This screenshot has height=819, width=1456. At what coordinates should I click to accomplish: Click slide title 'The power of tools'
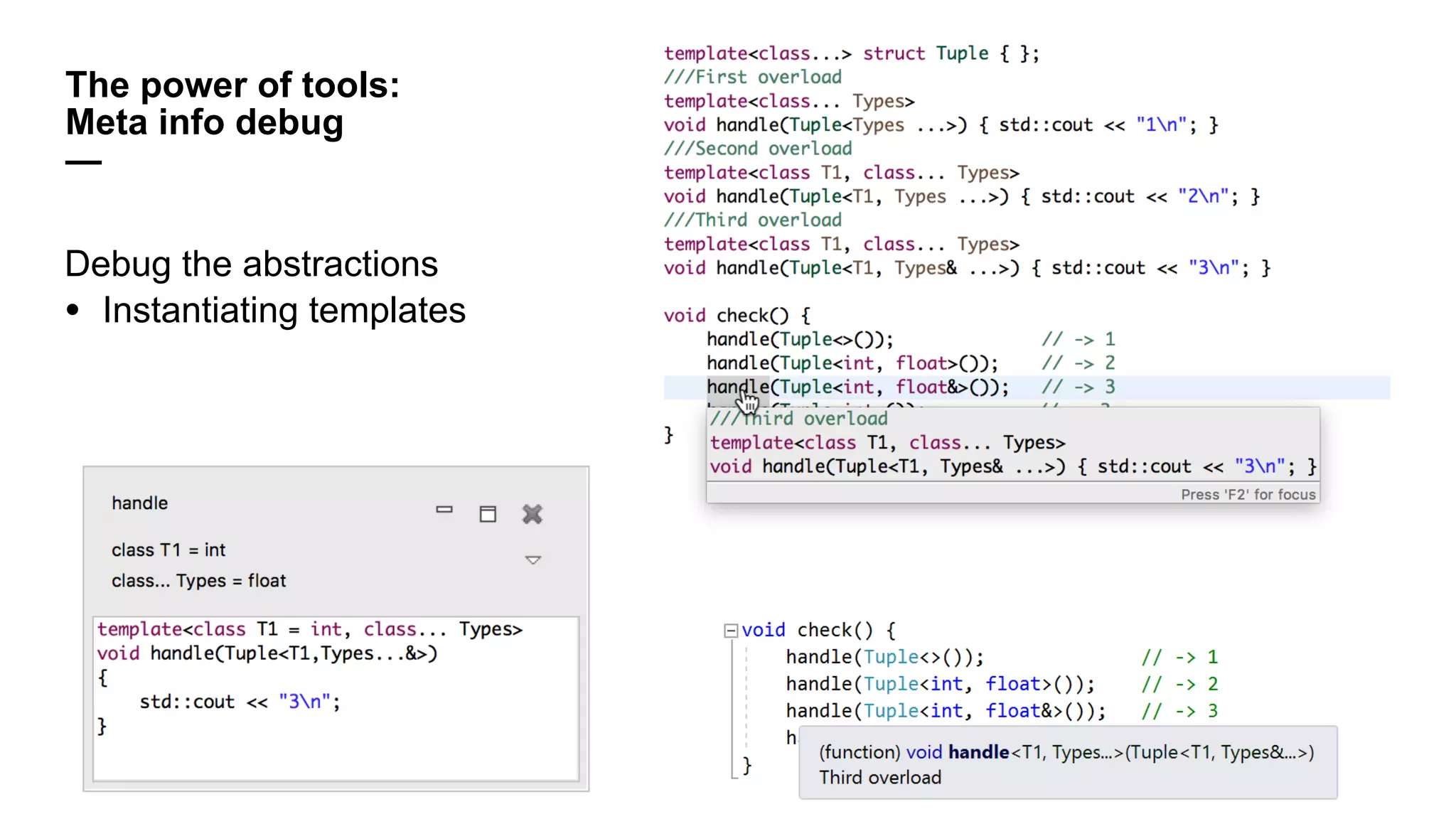tap(232, 85)
